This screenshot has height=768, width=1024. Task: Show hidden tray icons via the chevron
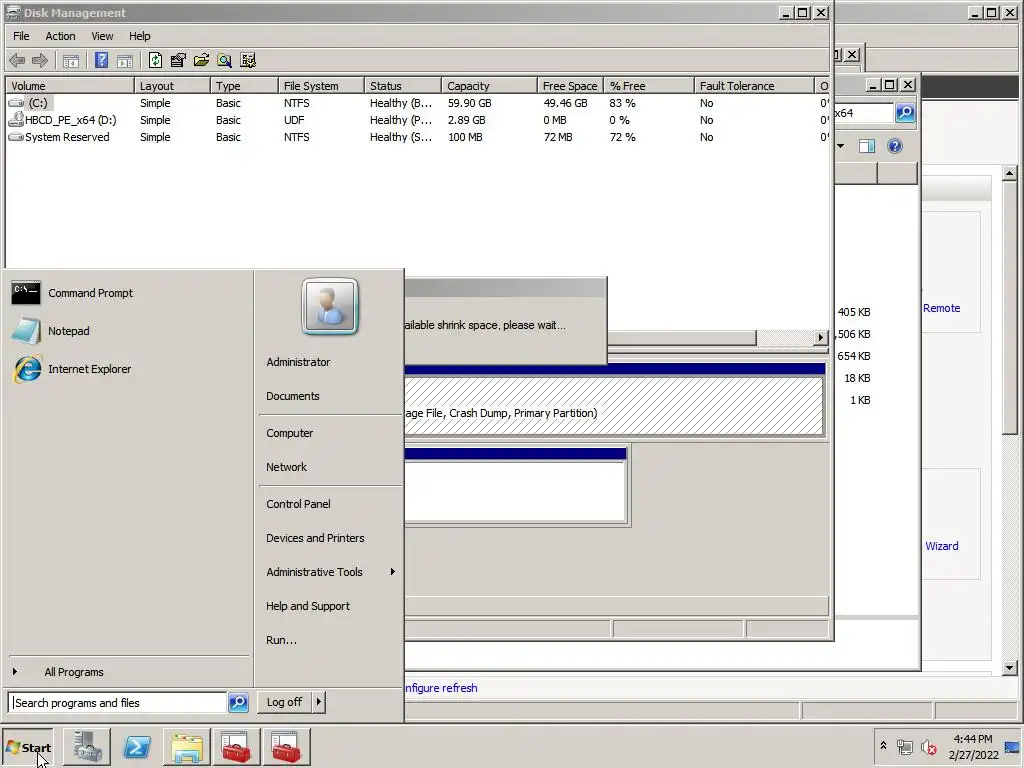click(x=883, y=745)
